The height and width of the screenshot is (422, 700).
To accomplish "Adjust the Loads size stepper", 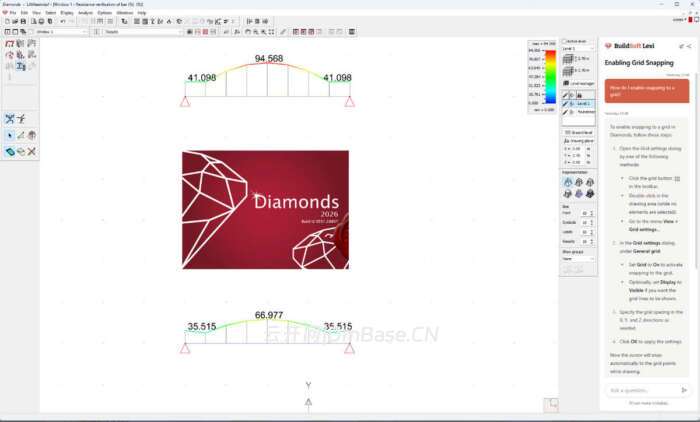I will tap(592, 232).
